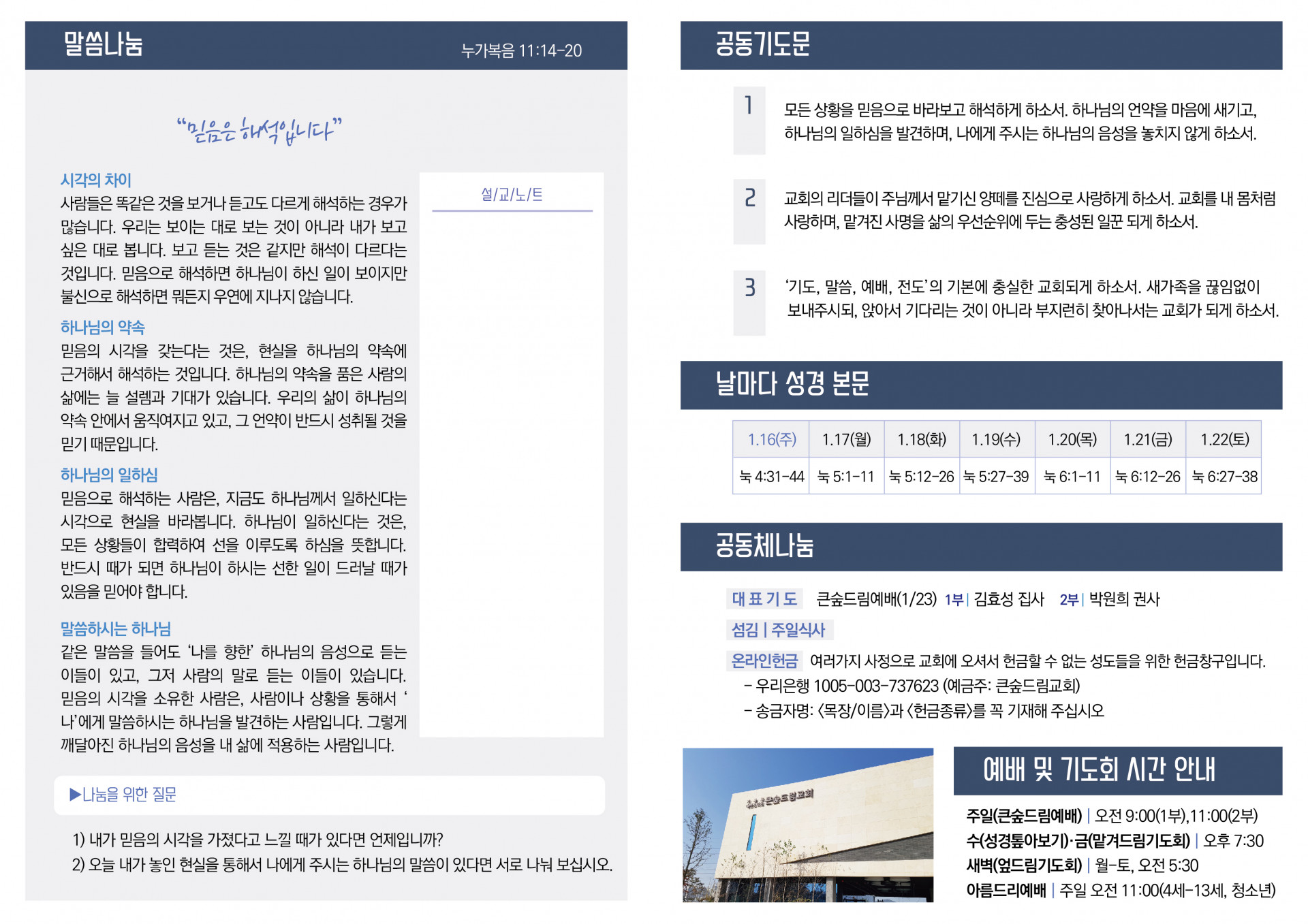Click the 눅 6:27-38 reading cell

[1224, 476]
